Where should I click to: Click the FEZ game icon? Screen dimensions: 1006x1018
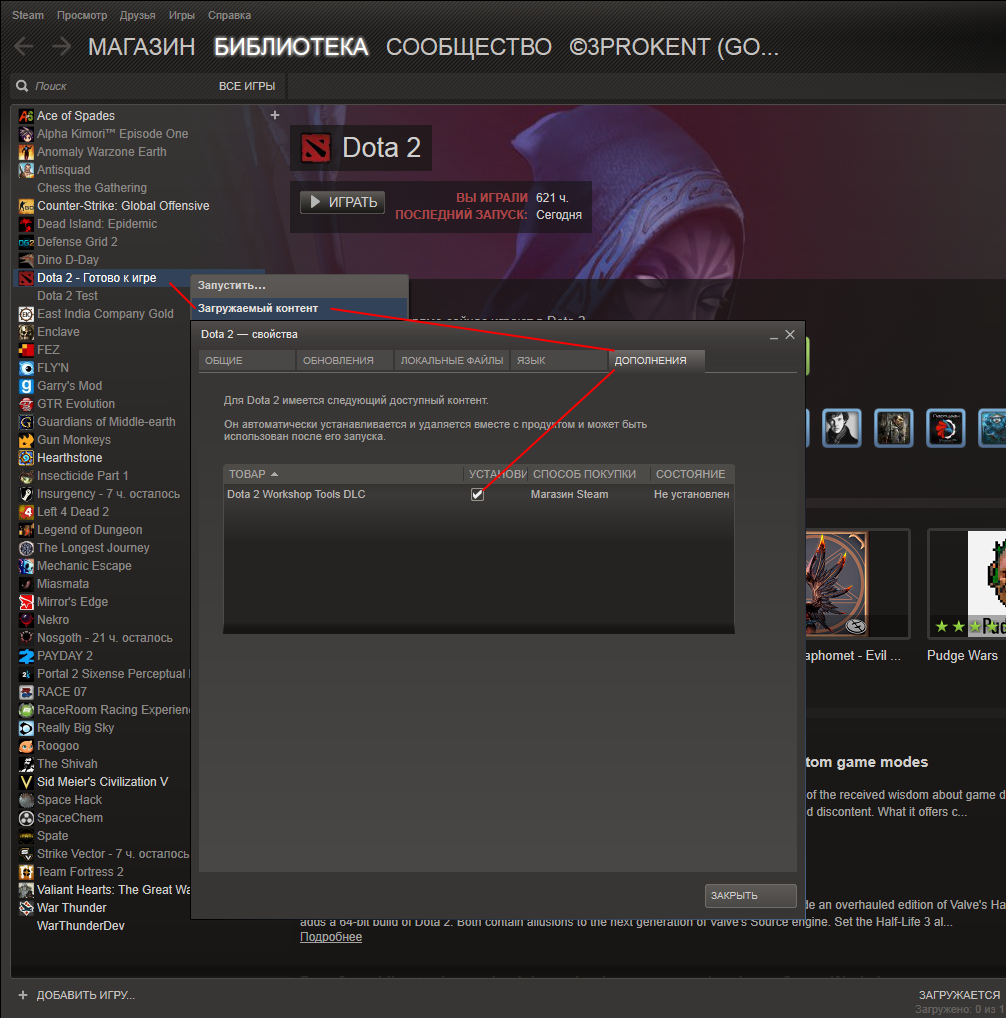26,350
